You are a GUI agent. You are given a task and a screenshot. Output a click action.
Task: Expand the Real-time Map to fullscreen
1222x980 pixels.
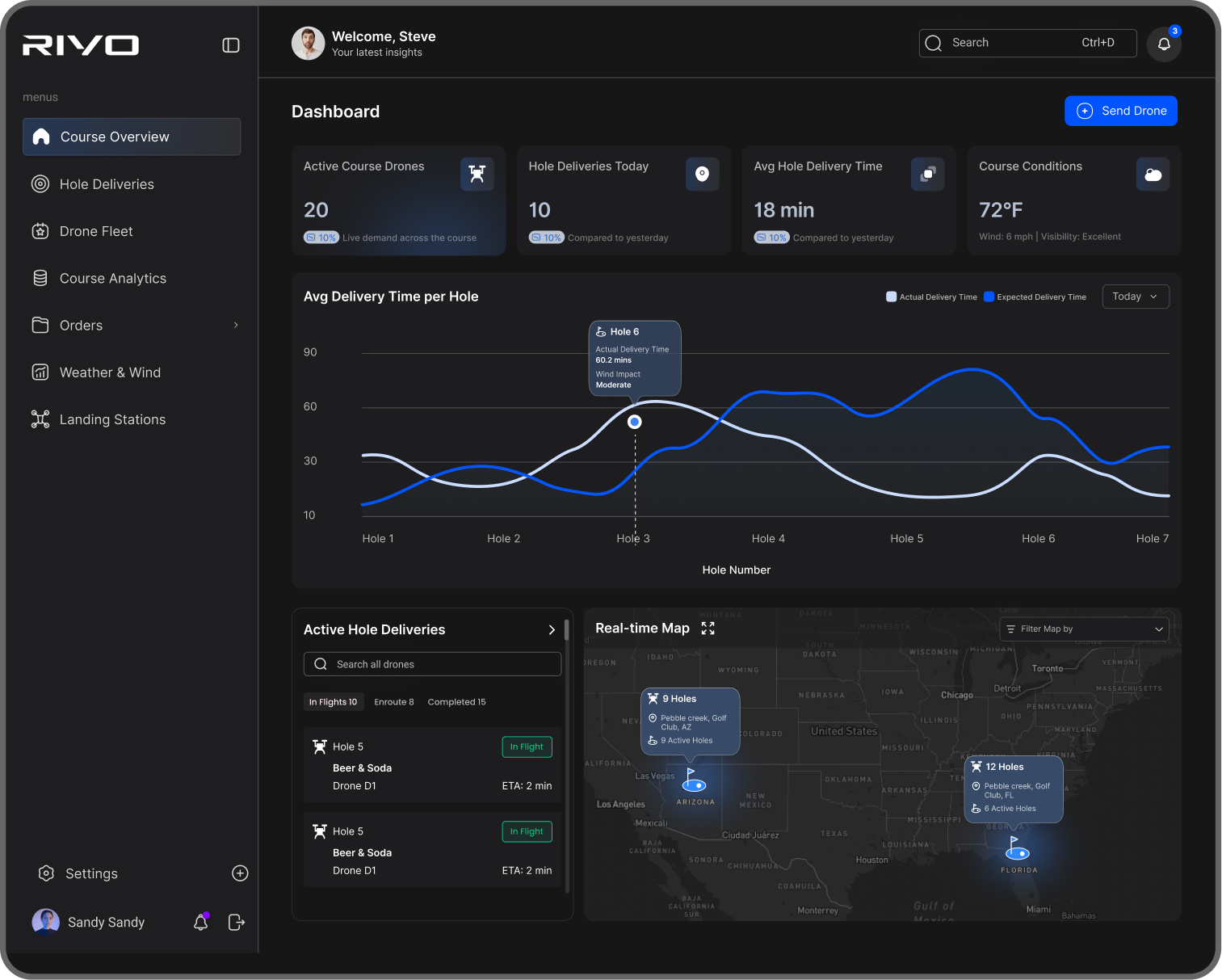point(708,629)
